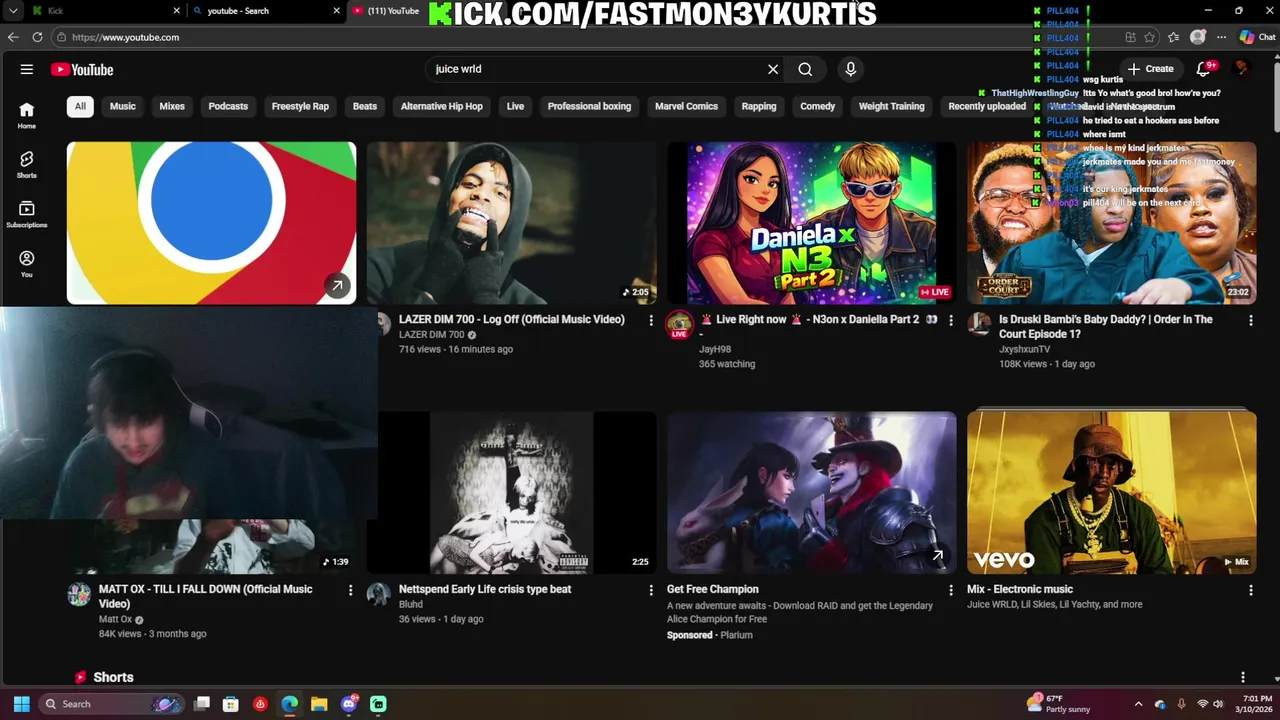This screenshot has height=720, width=1280.
Task: Click the YouTube logo
Action: (82, 69)
